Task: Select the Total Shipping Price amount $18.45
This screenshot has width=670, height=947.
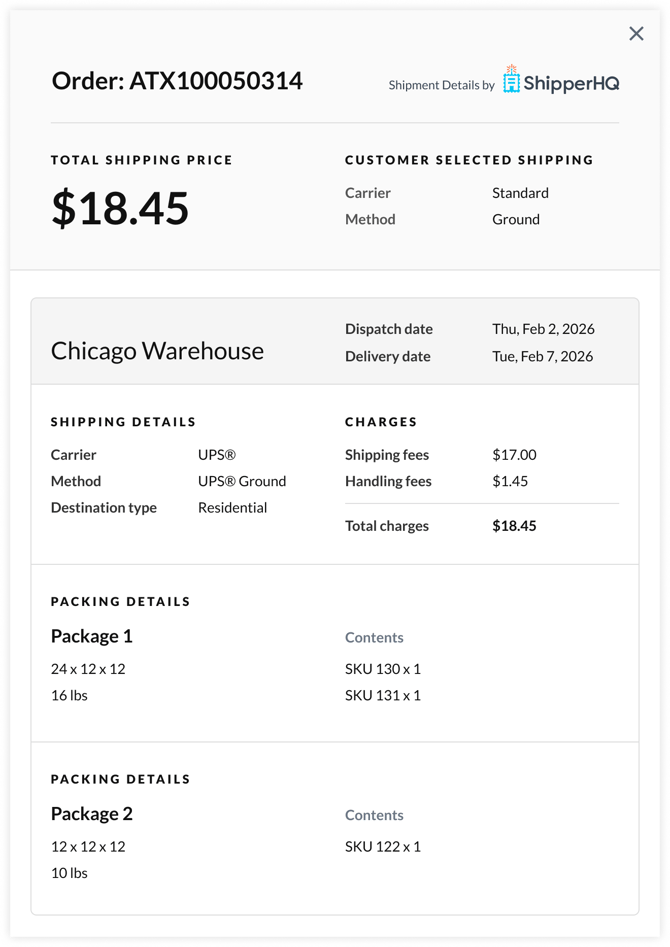Action: coord(120,209)
